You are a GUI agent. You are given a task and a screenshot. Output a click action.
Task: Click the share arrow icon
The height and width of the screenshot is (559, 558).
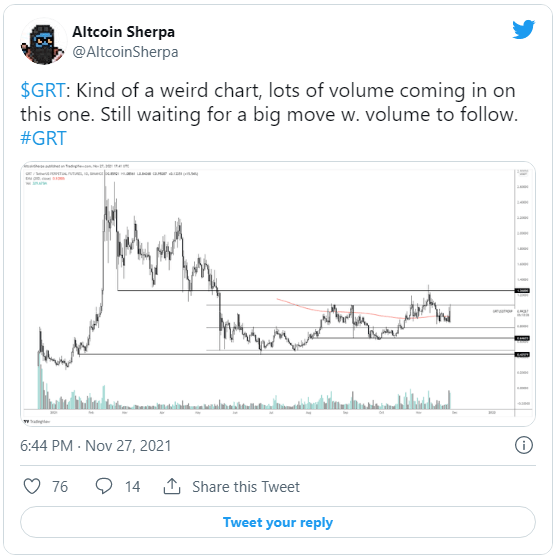click(x=172, y=486)
